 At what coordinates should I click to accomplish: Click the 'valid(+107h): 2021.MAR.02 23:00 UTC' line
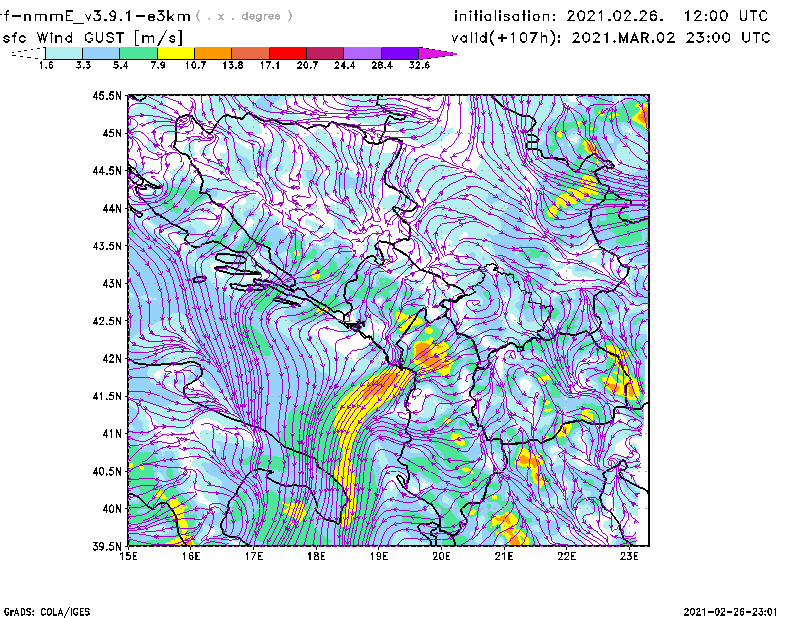pos(611,38)
